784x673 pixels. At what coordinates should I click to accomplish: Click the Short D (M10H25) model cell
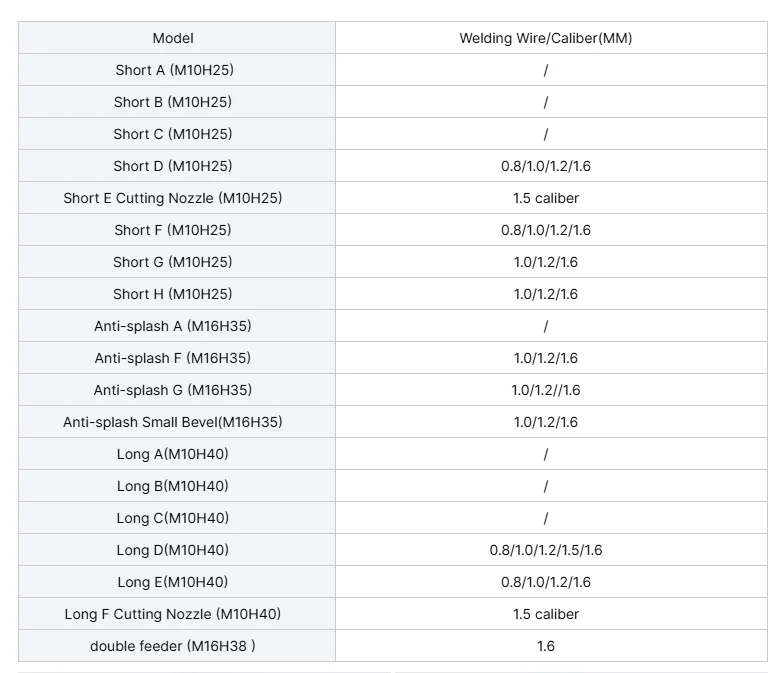pos(177,166)
